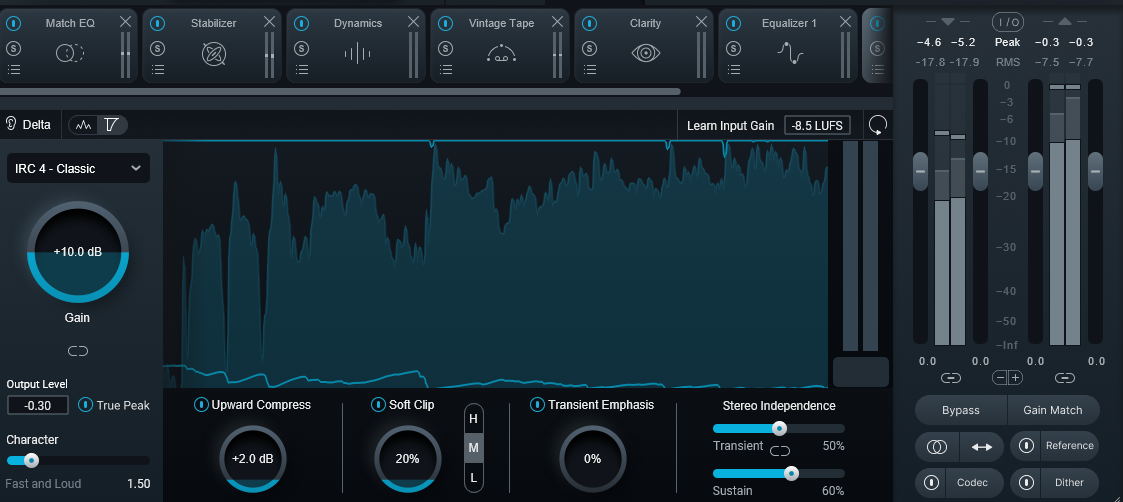
Task: Open the Vintage Tape module icon
Action: (x=501, y=53)
